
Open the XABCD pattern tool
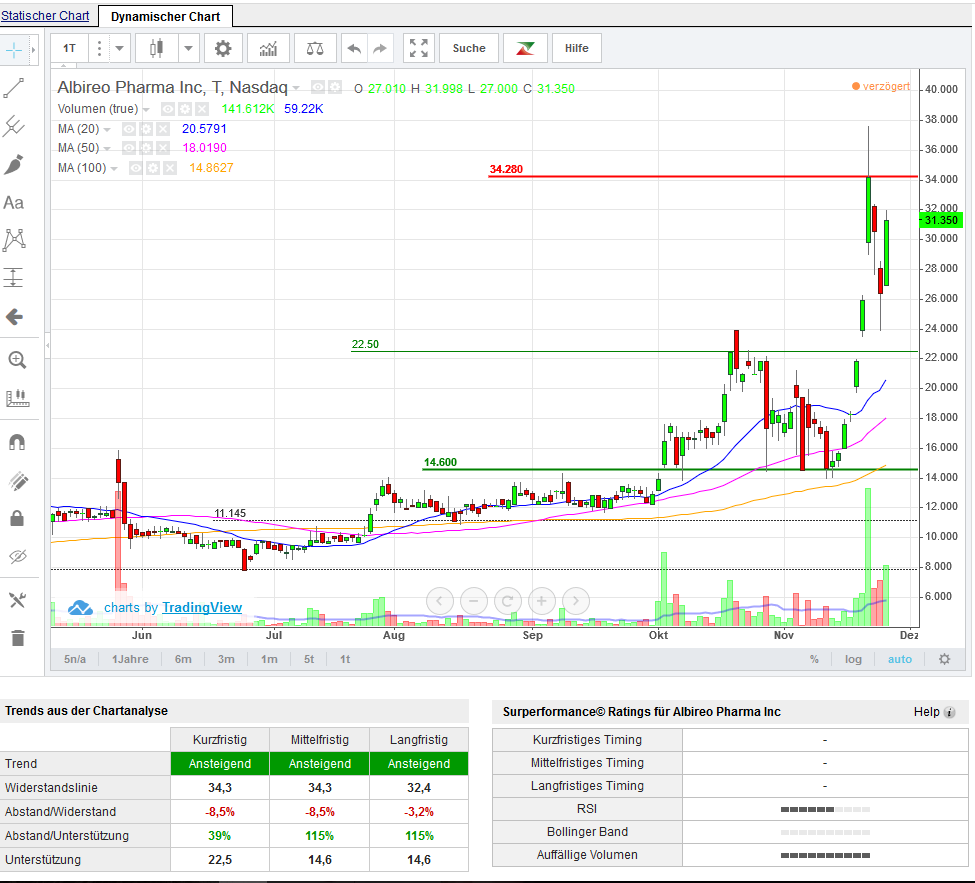(x=14, y=240)
